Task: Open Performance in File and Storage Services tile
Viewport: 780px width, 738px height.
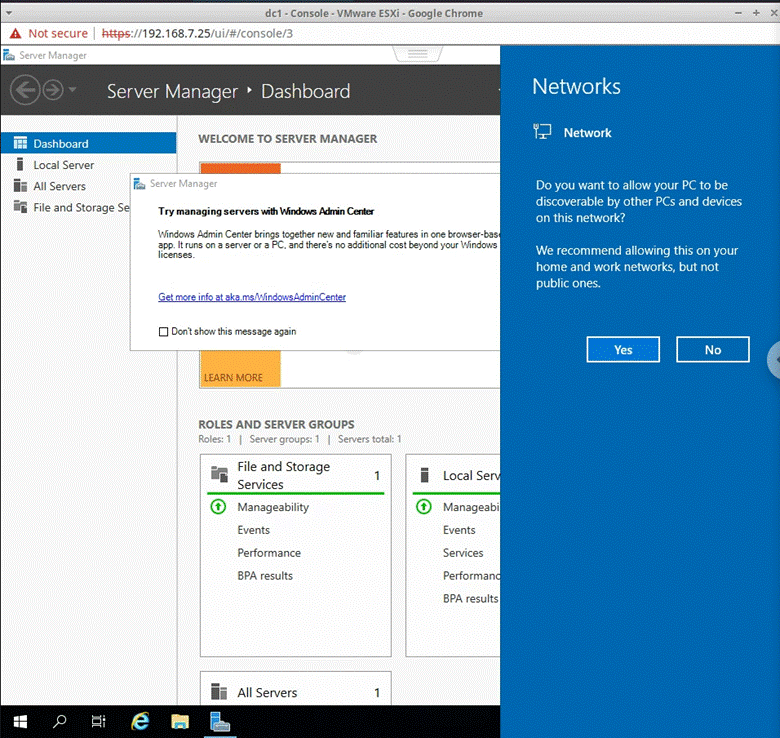Action: (x=269, y=553)
